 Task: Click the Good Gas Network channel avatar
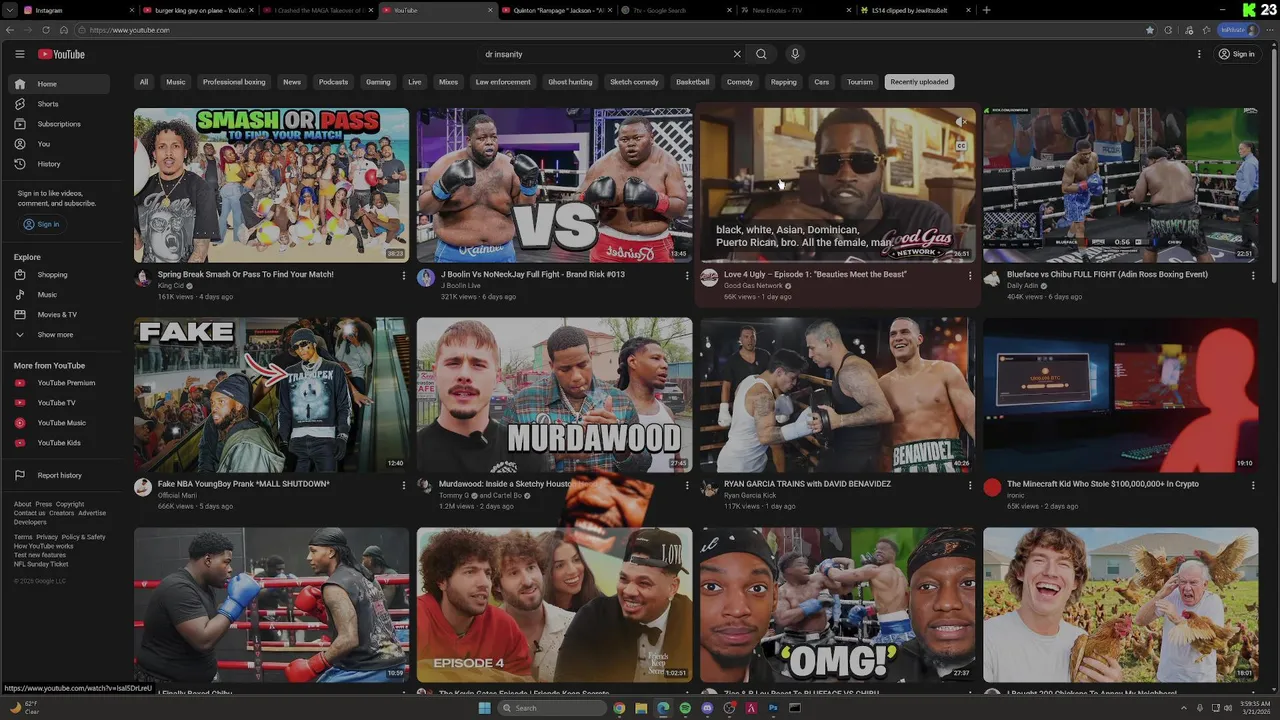pyautogui.click(x=709, y=278)
